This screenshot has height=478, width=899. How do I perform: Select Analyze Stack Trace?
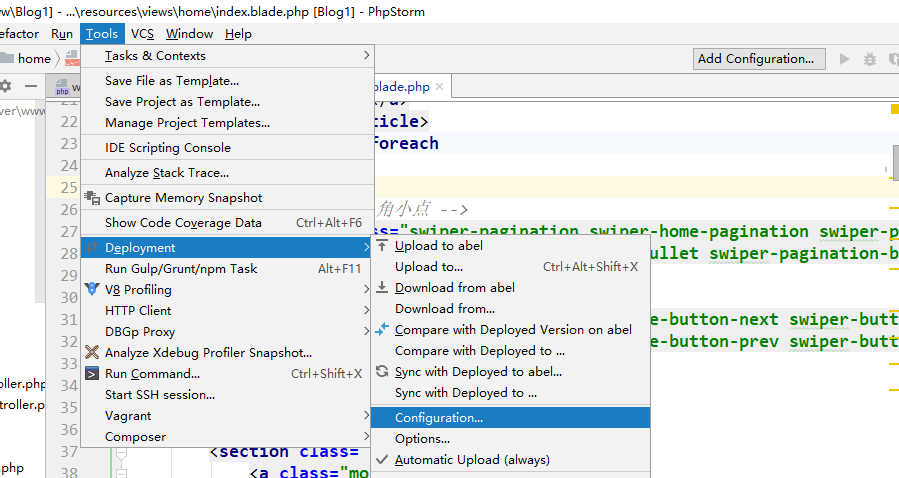[228, 173]
